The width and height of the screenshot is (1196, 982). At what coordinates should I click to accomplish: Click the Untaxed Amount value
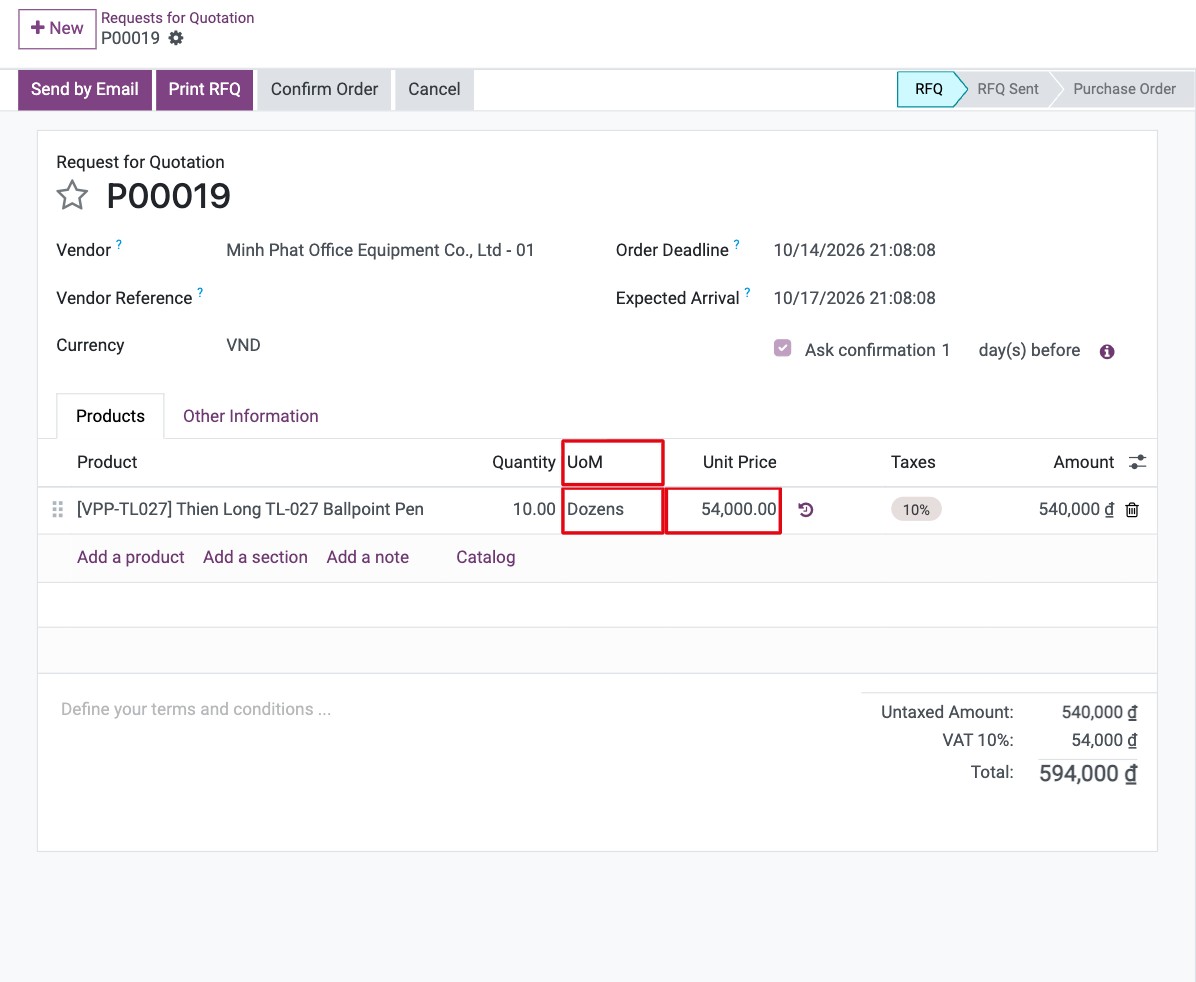[x=1099, y=713]
